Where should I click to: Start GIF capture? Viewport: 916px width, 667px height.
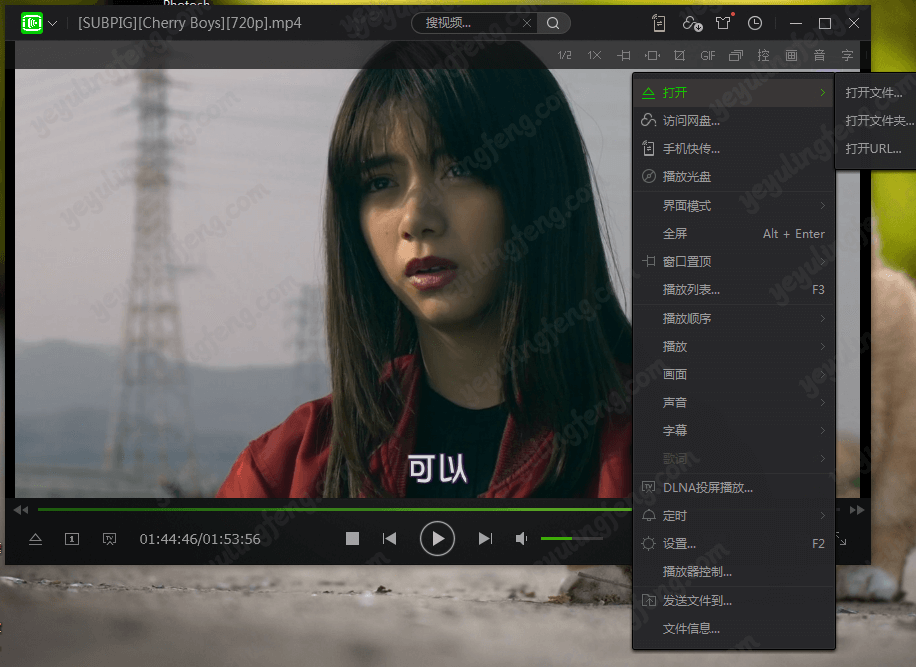coord(707,55)
